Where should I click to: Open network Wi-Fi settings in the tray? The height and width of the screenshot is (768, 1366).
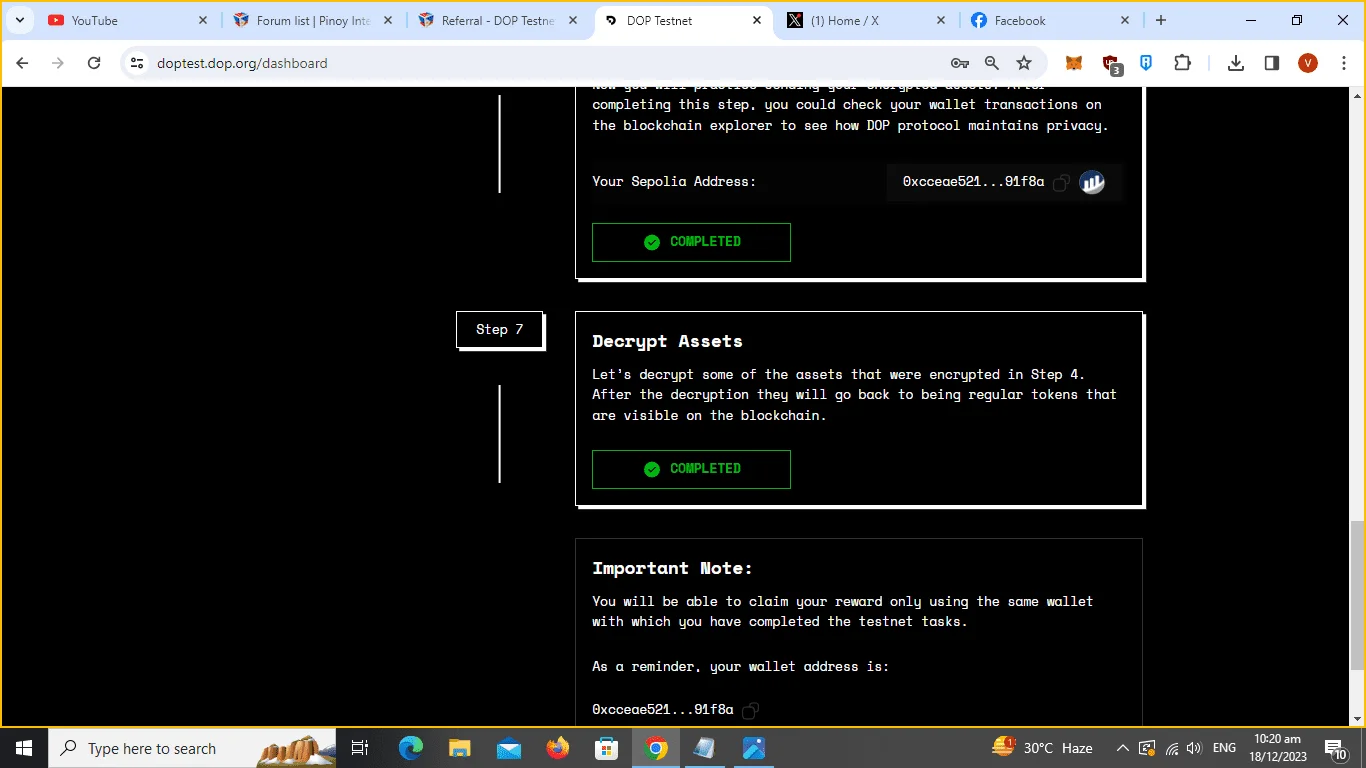[x=1171, y=748]
